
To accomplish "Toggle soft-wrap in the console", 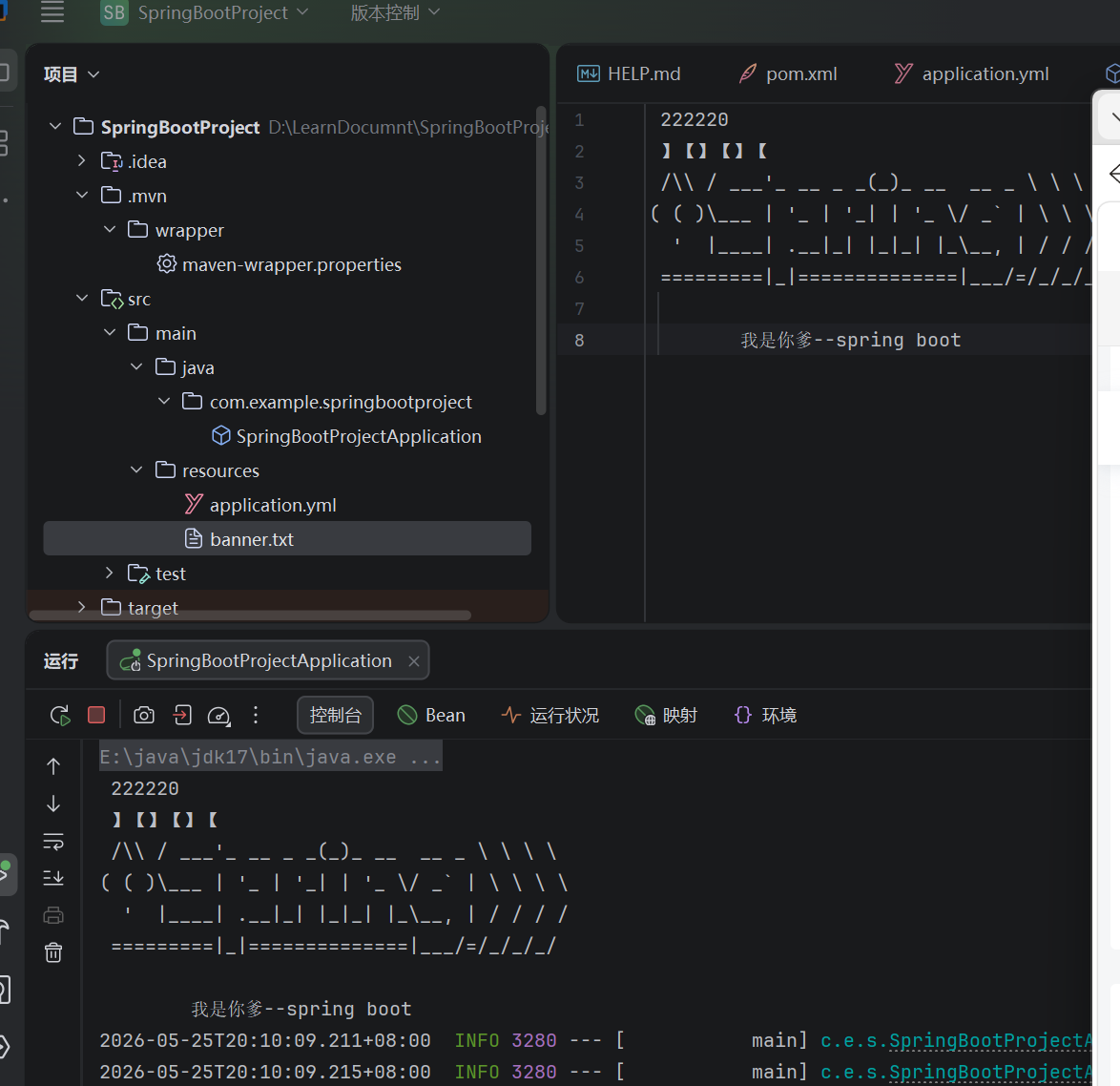I will pyautogui.click(x=53, y=841).
